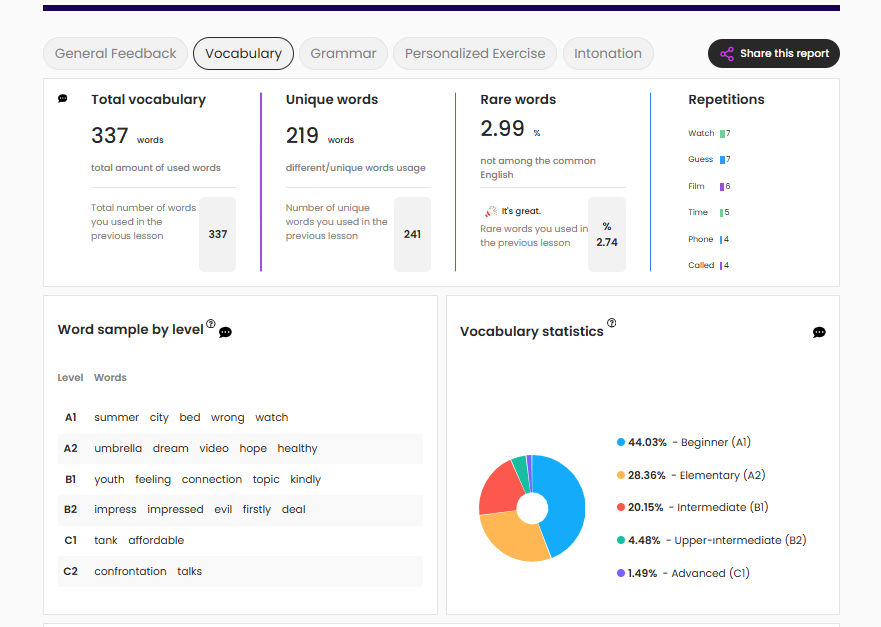Click the Share this report button
Image resolution: width=881 pixels, height=627 pixels.
click(774, 53)
